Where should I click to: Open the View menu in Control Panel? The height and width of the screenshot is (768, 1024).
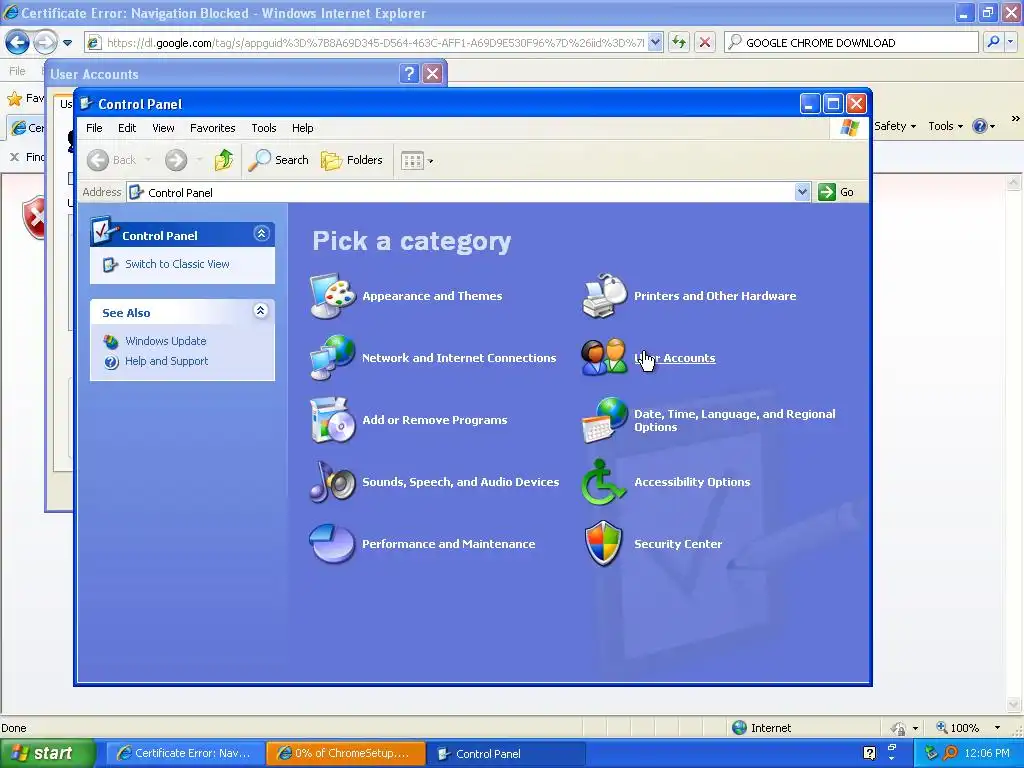coord(163,128)
